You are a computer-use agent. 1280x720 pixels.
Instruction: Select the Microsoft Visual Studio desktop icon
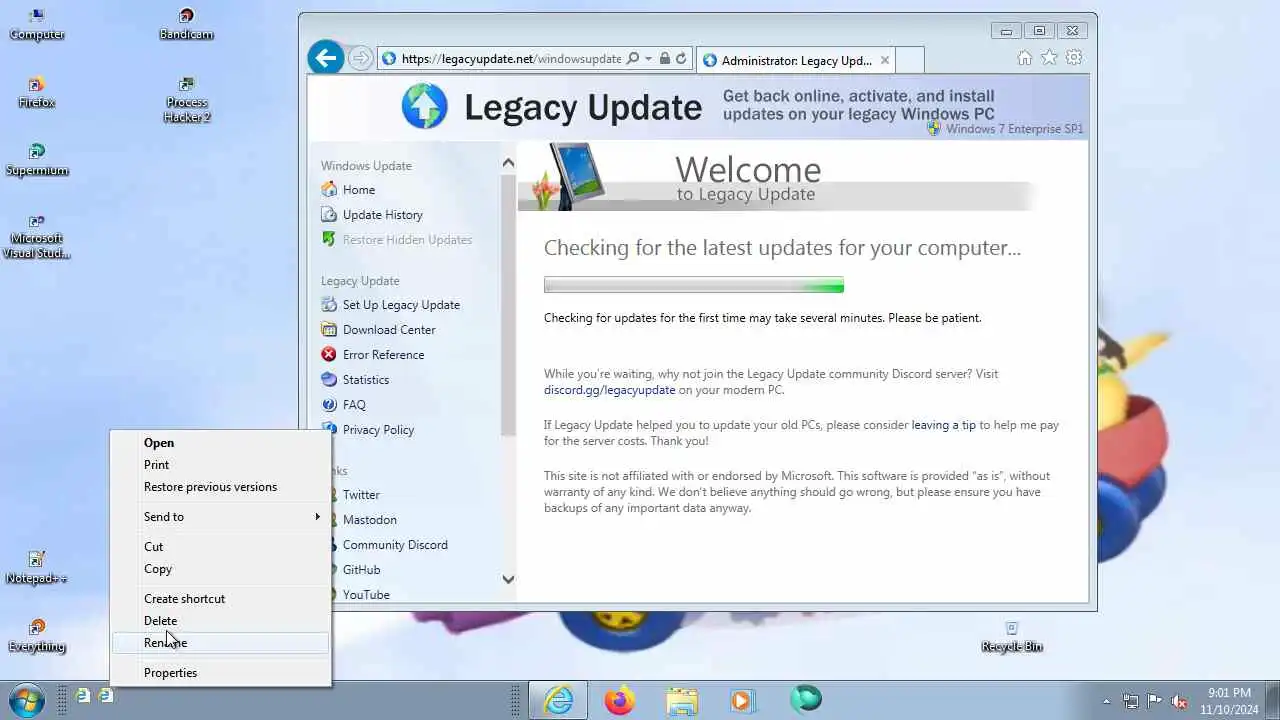37,237
